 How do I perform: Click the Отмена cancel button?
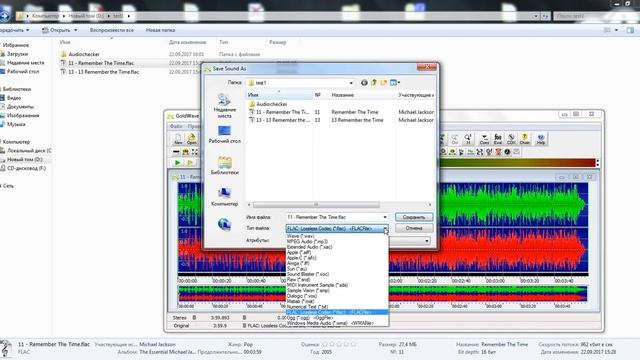[x=414, y=228]
